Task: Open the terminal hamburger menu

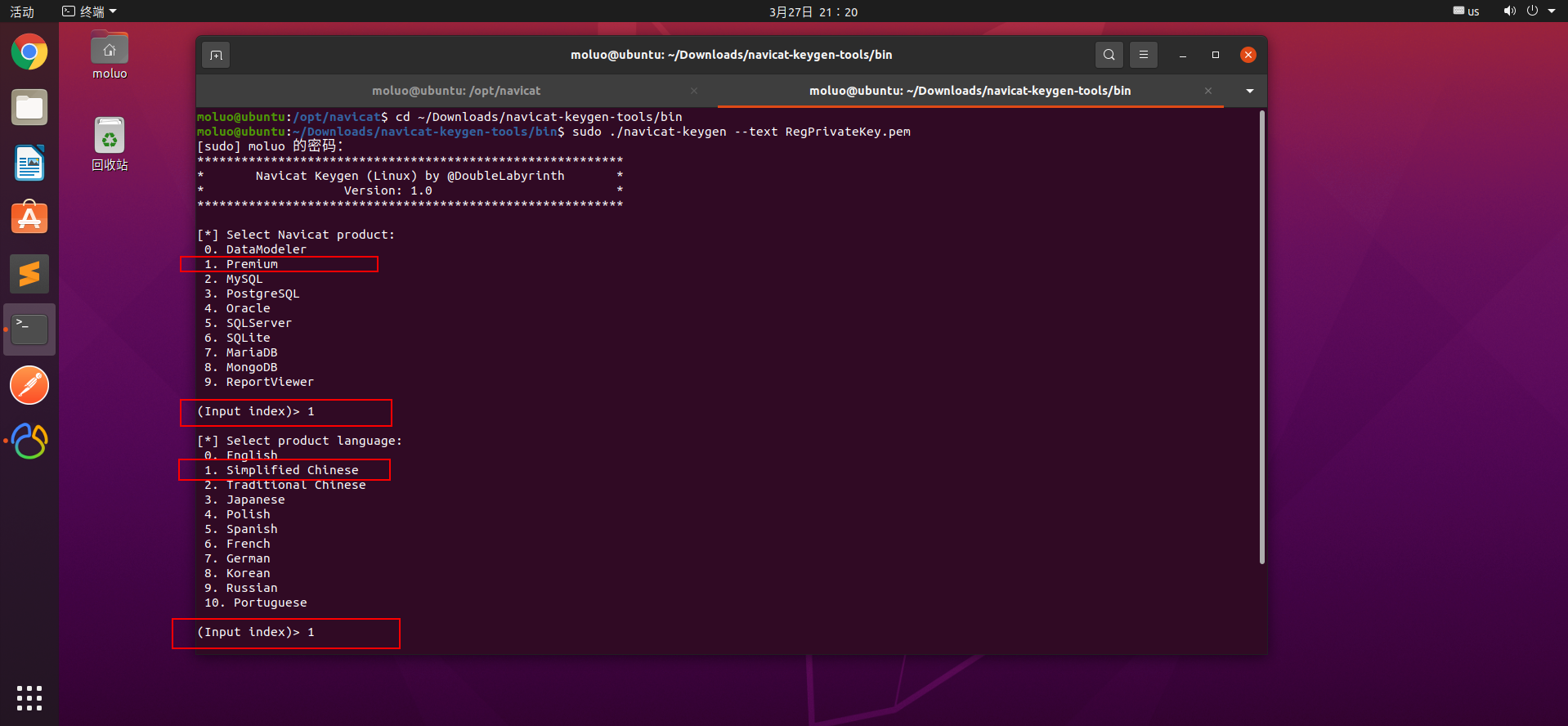Action: coord(1144,55)
